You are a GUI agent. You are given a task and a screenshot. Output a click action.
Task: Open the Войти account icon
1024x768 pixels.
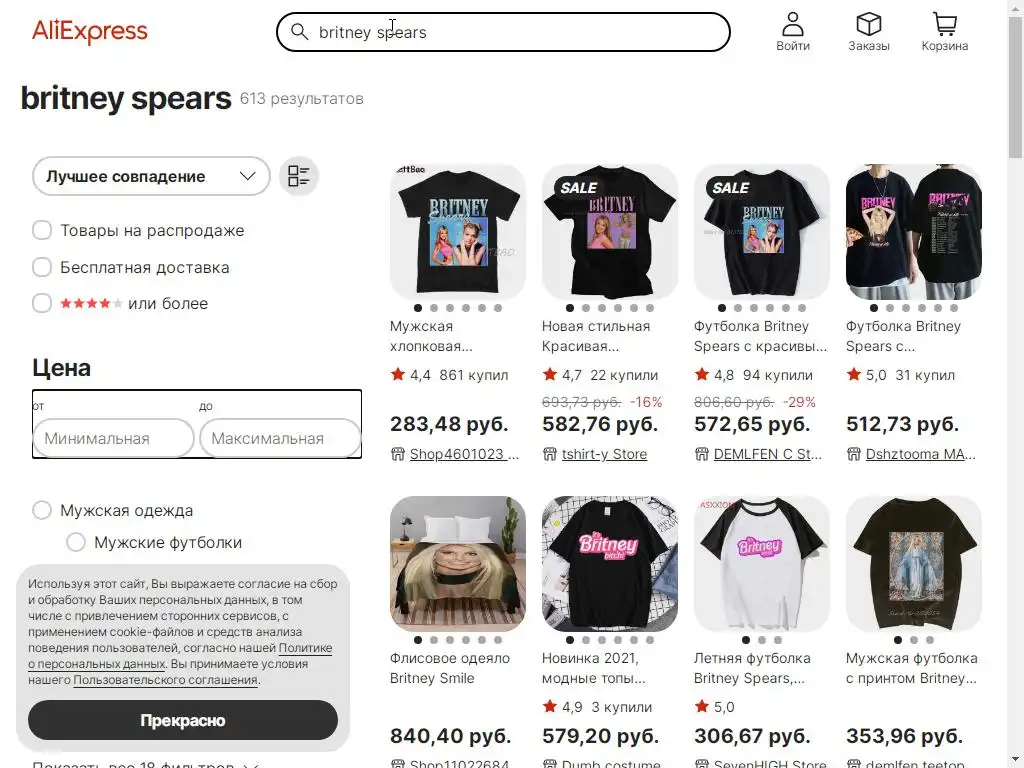(793, 24)
